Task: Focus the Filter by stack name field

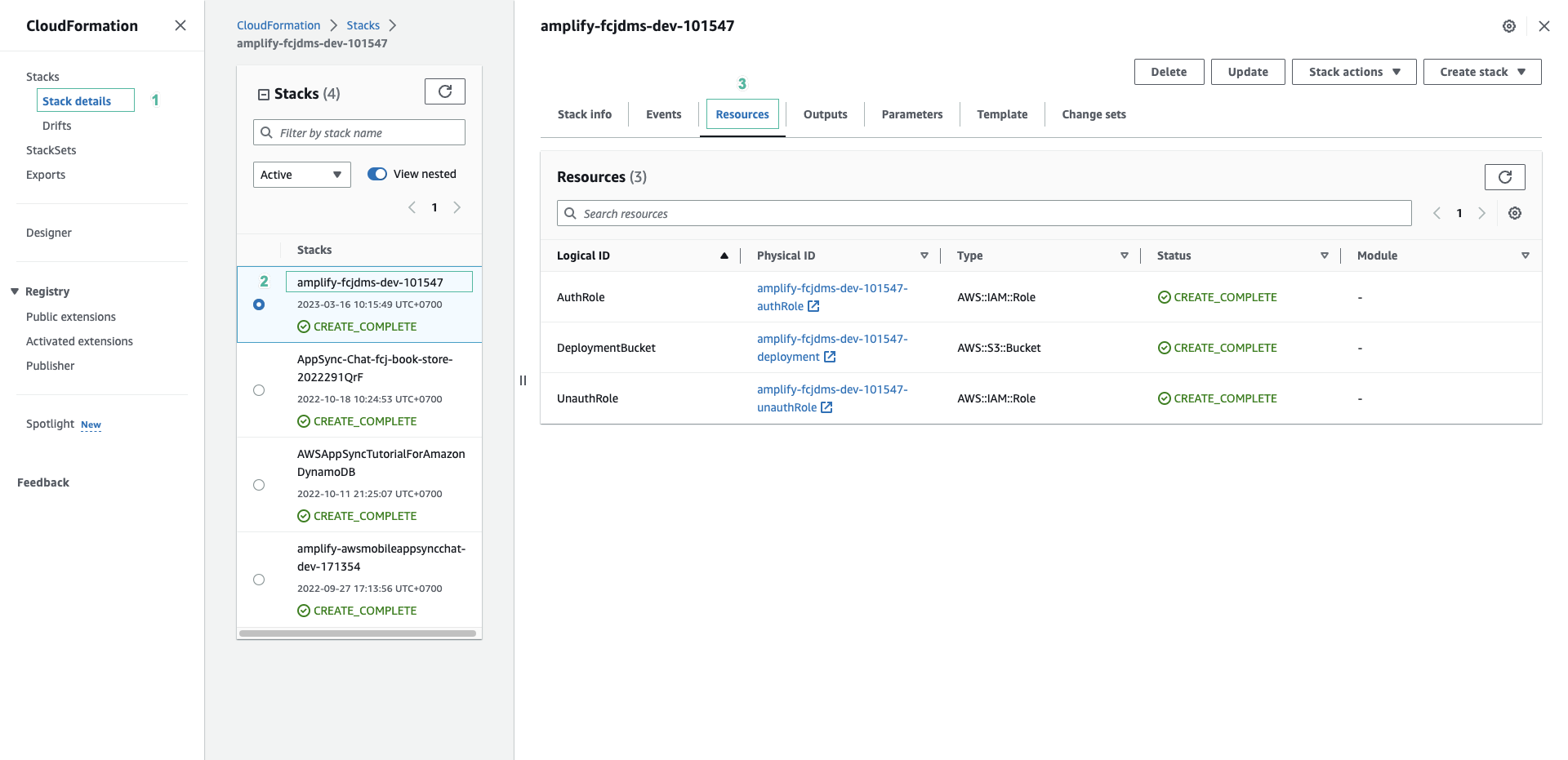Action: (359, 132)
